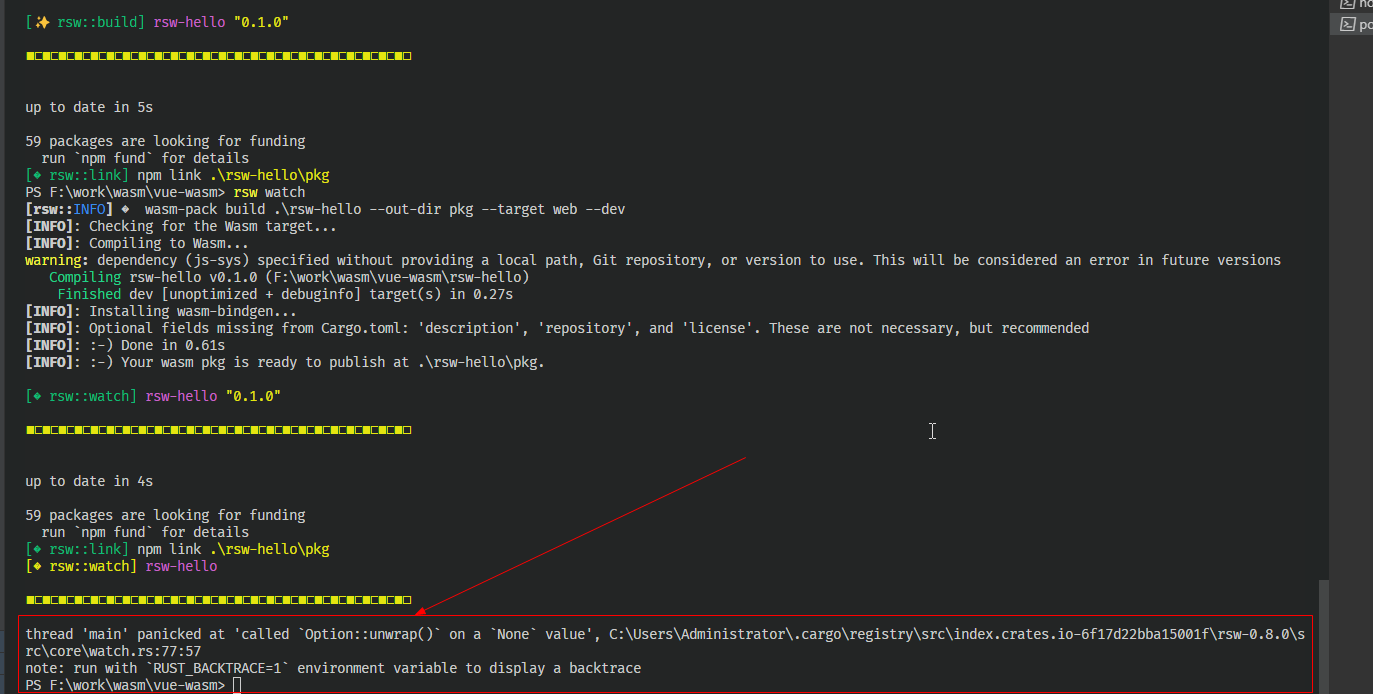Image resolution: width=1373 pixels, height=694 pixels.
Task: Click 'Optional fields missing from Cargo.toml' line
Action: 557,328
